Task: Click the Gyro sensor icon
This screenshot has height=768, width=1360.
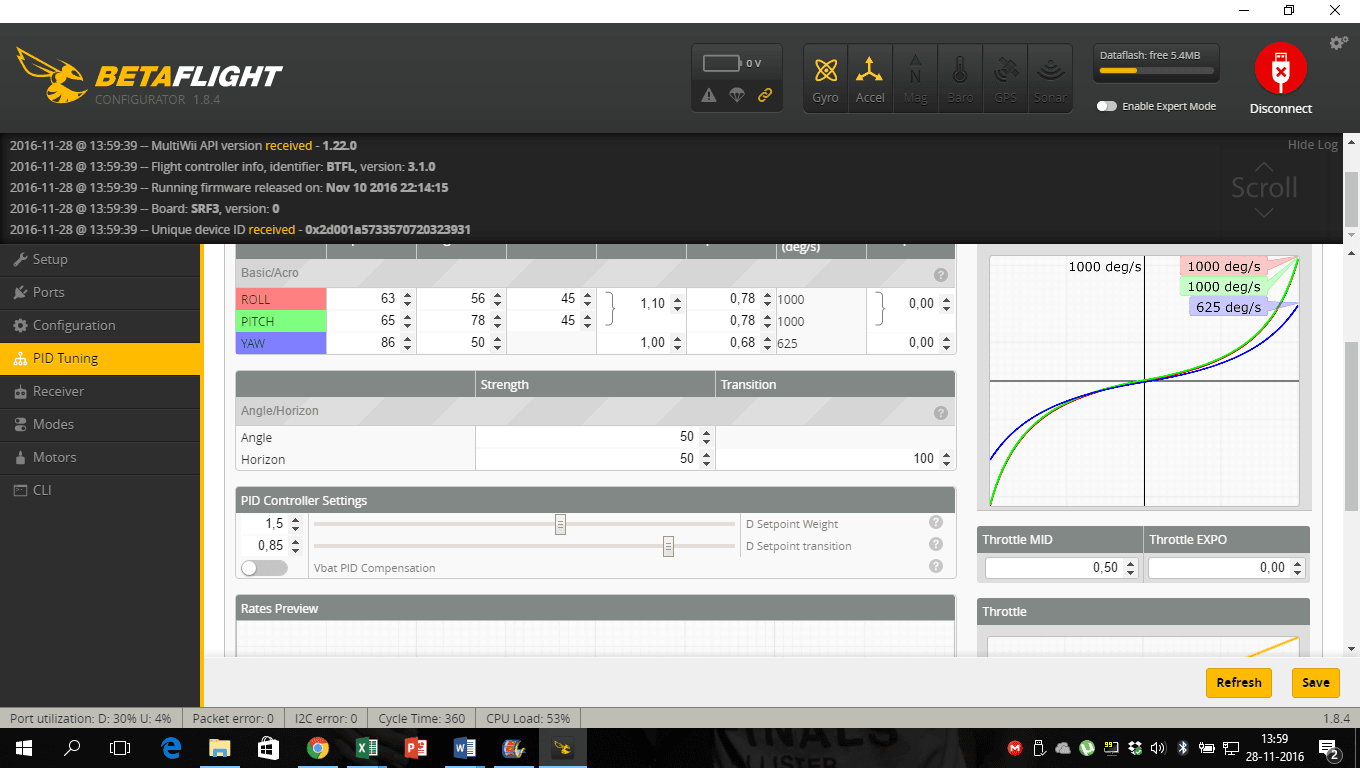Action: [826, 78]
